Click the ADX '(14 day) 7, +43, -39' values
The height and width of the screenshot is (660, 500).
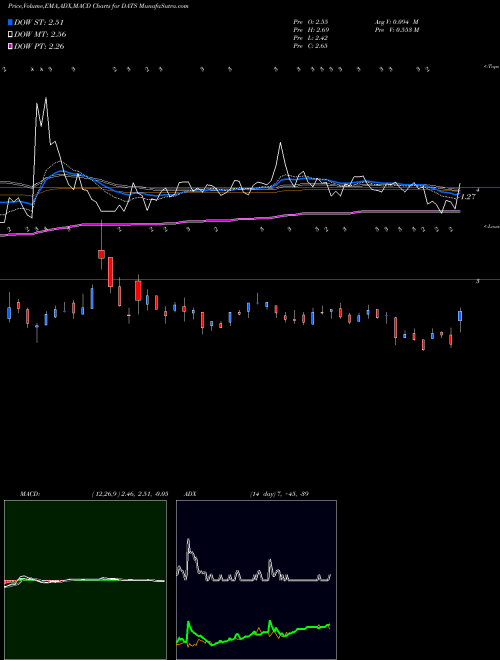pyautogui.click(x=279, y=494)
